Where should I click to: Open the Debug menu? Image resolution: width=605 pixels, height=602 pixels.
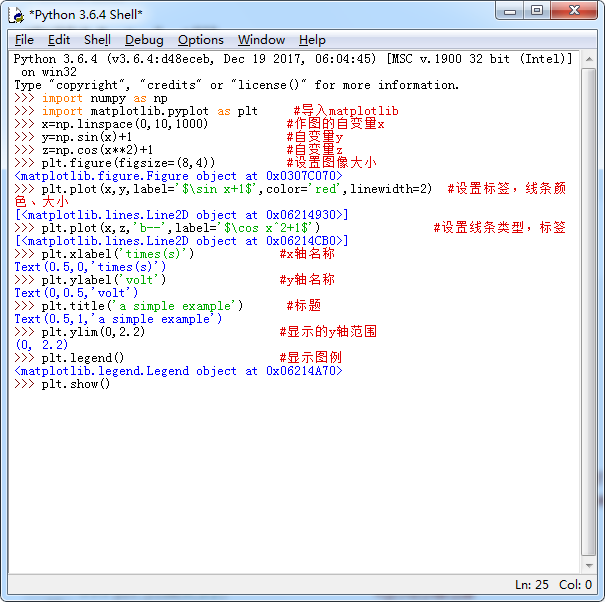pyautogui.click(x=144, y=40)
